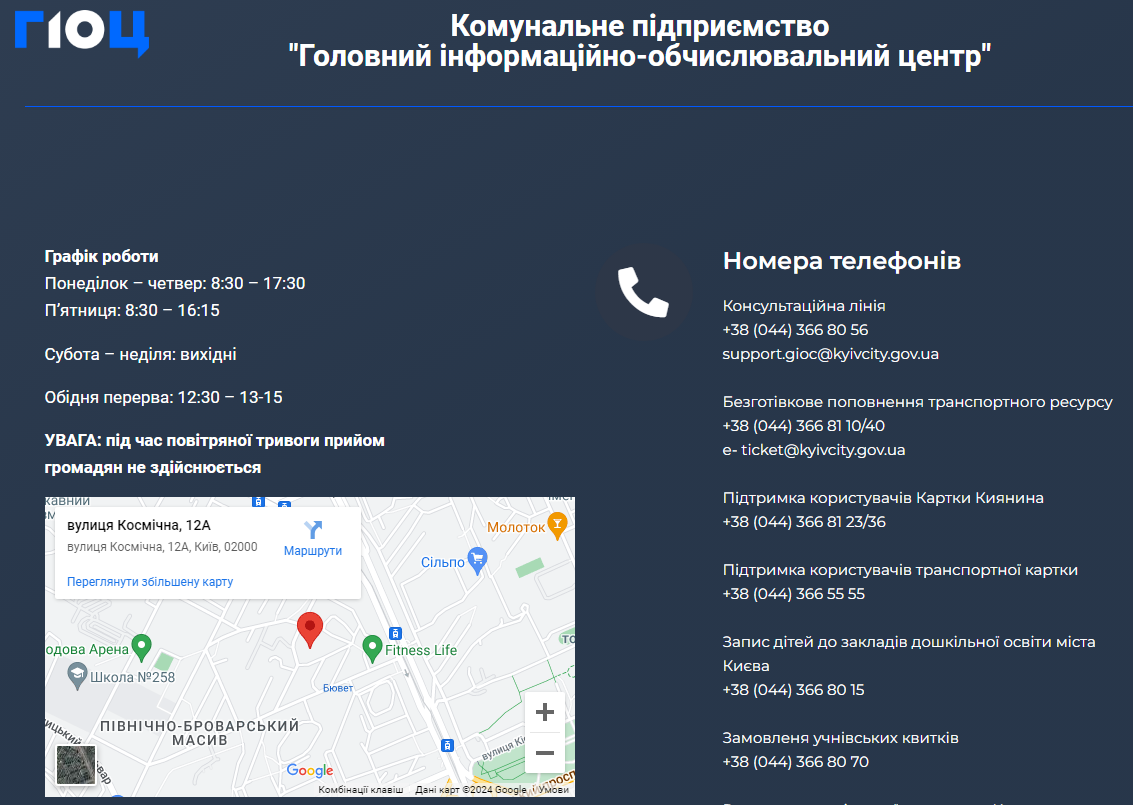Screen dimensions: 1133x805
Task: Open the Переглянути збільшену карту link
Action: pos(150,581)
